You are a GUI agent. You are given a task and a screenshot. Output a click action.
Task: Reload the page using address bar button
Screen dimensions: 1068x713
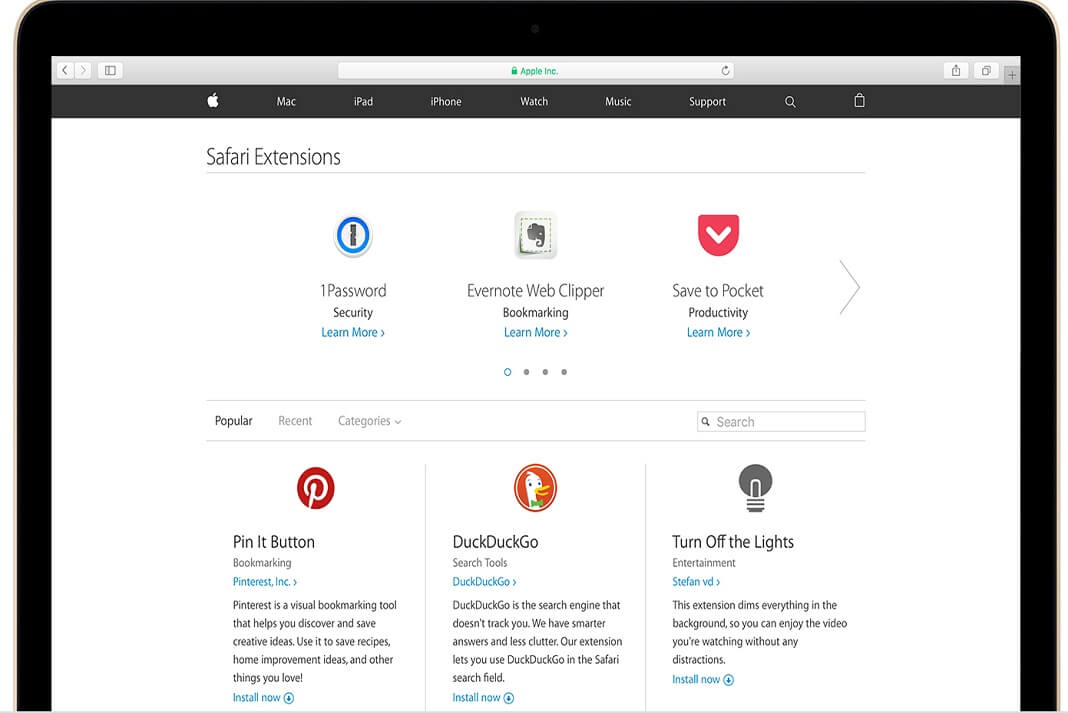(x=725, y=71)
